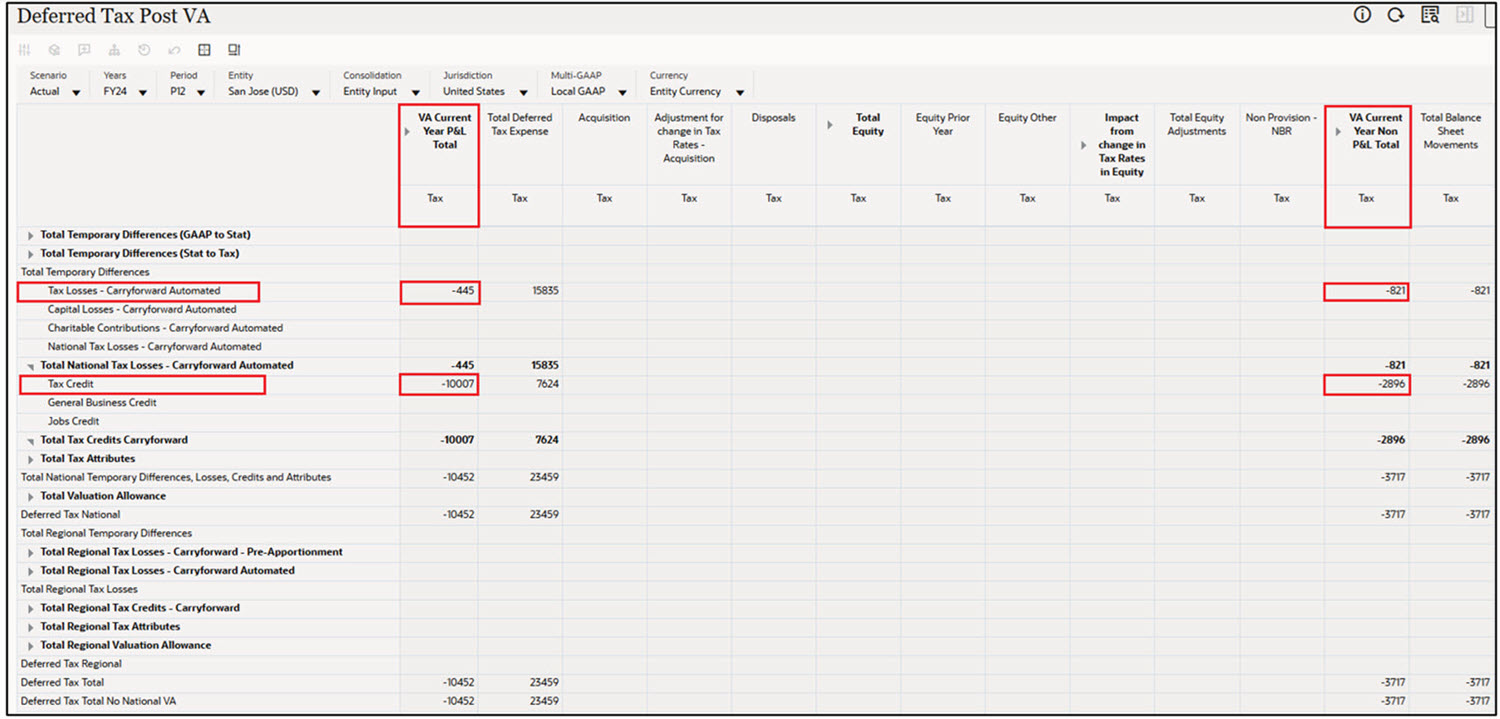The width and height of the screenshot is (1500, 719).
Task: Click the adjust sliders toolbar icon
Action: point(25,50)
